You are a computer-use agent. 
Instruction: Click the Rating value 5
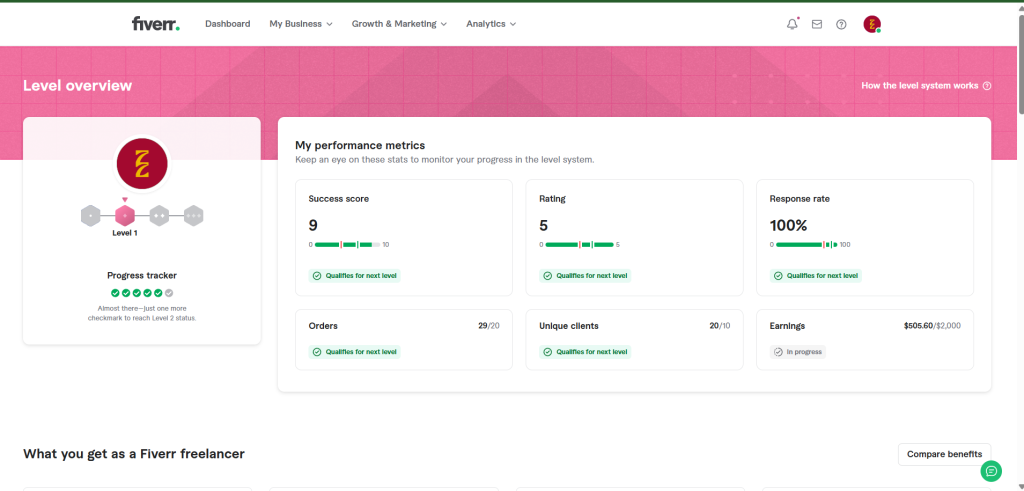pyautogui.click(x=543, y=226)
